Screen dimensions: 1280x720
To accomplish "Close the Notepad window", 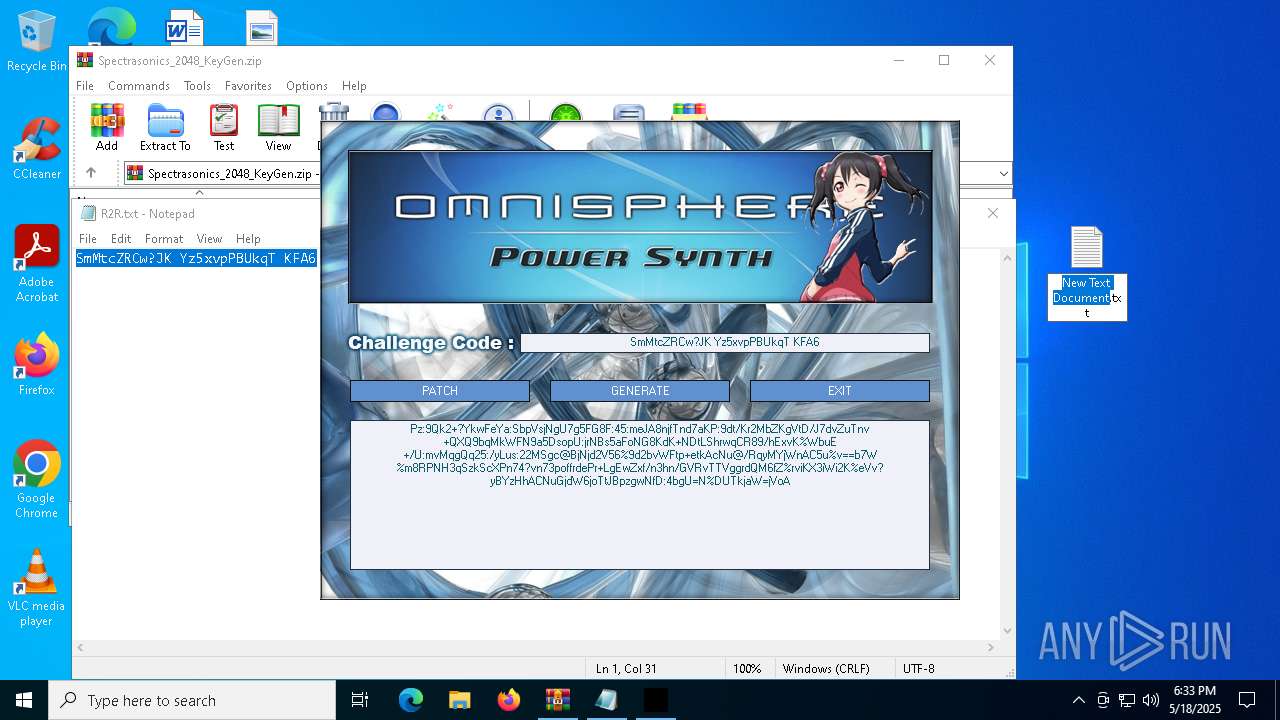I will (x=992, y=213).
